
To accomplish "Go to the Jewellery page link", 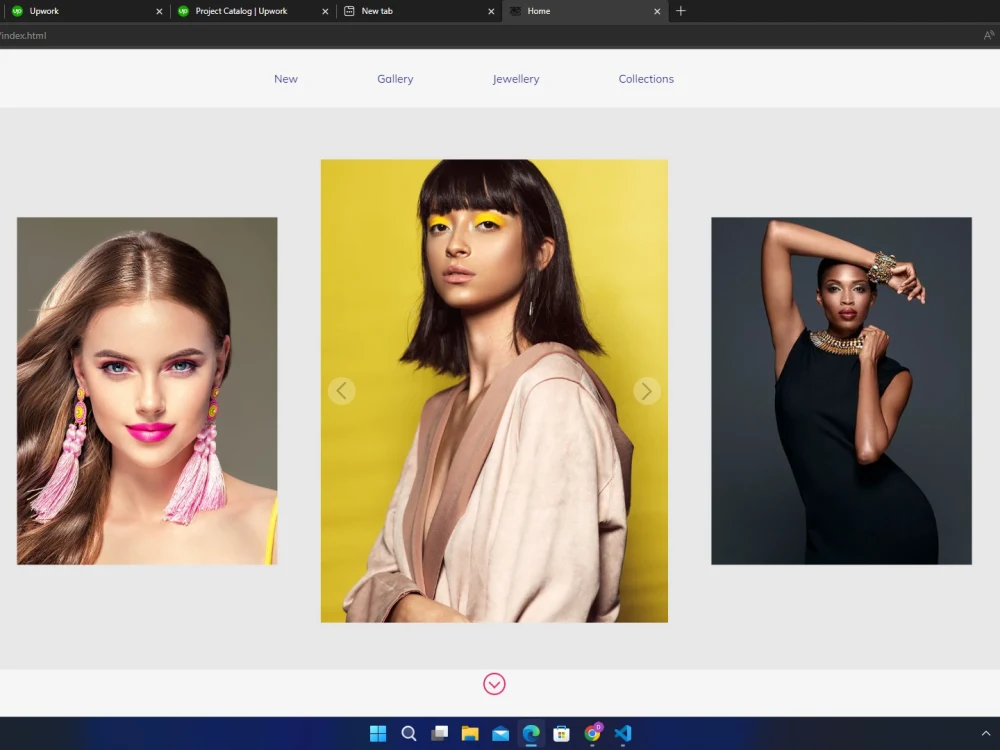I will (x=516, y=79).
